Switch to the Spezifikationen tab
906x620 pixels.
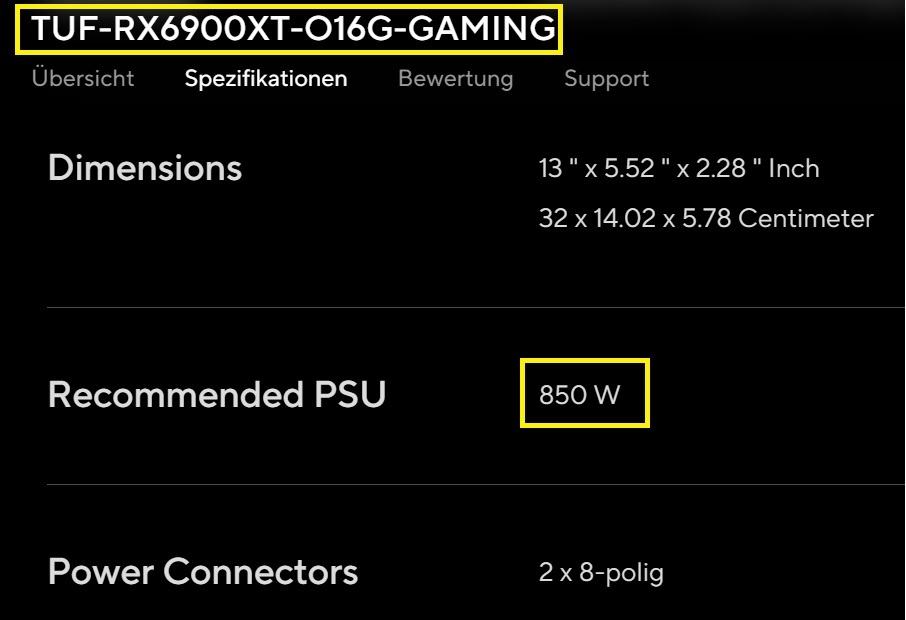pos(266,78)
